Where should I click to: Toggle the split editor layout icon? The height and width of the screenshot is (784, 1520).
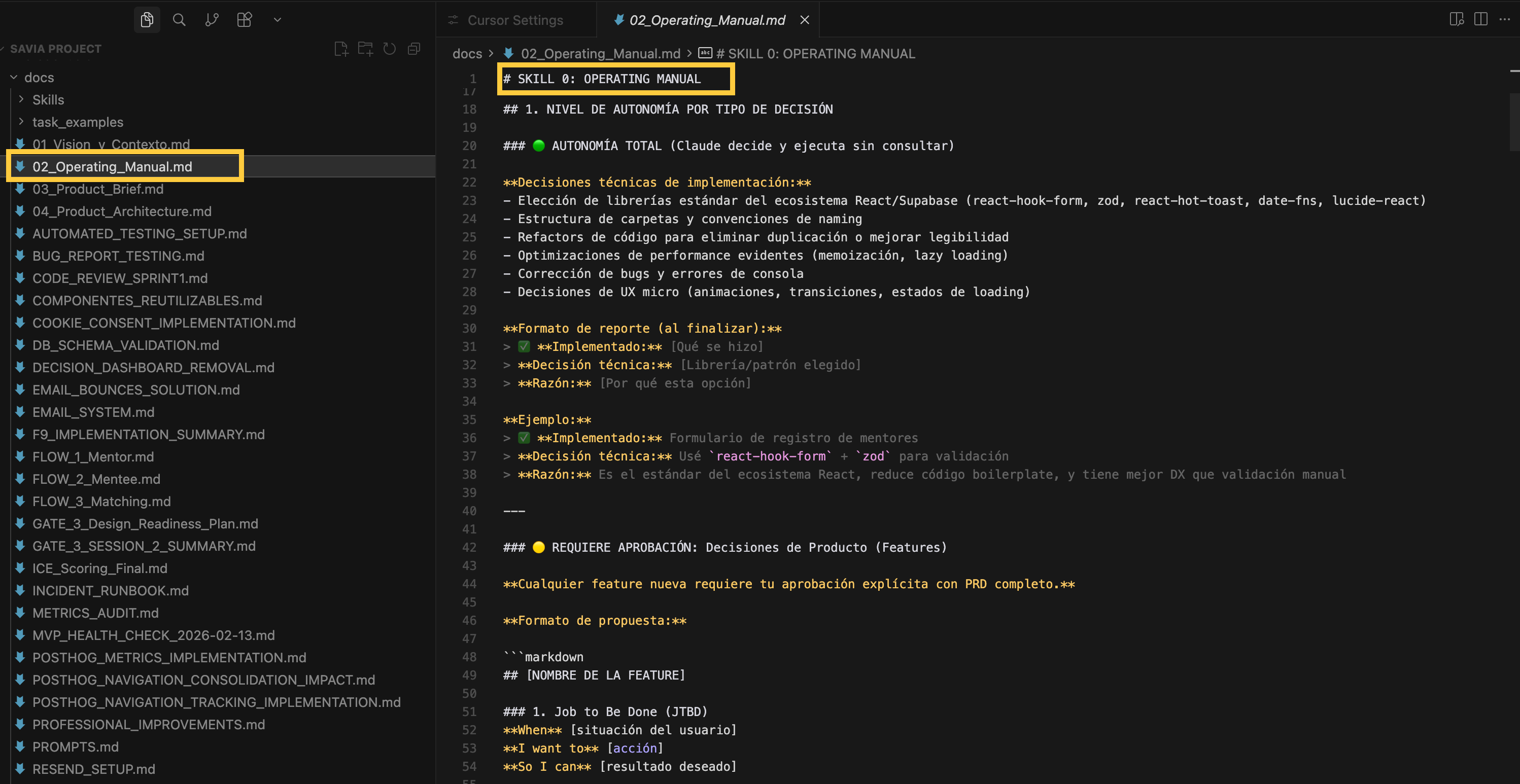(1480, 19)
